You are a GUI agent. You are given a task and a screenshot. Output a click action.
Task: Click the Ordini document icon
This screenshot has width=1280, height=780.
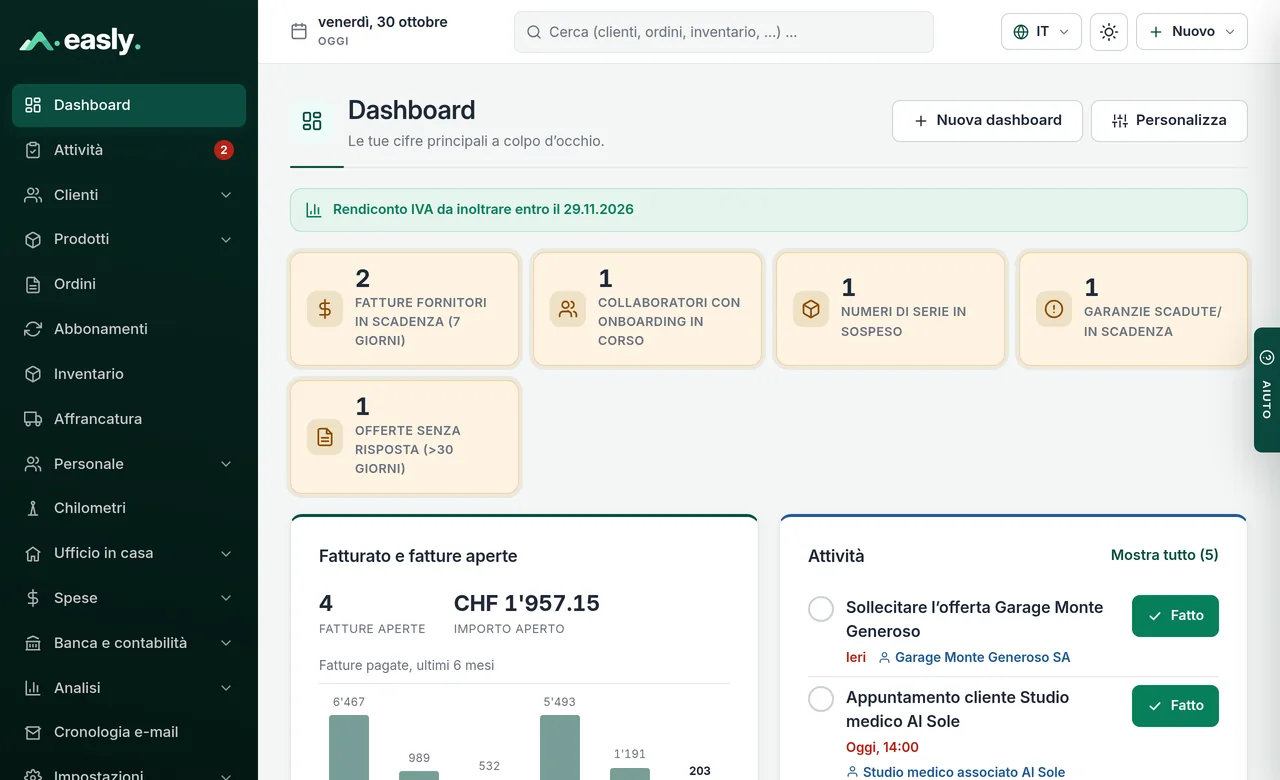33,284
